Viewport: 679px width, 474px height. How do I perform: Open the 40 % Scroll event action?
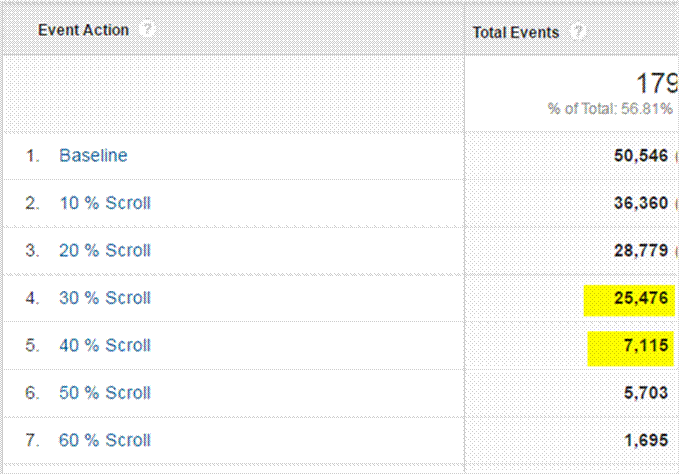(x=105, y=345)
